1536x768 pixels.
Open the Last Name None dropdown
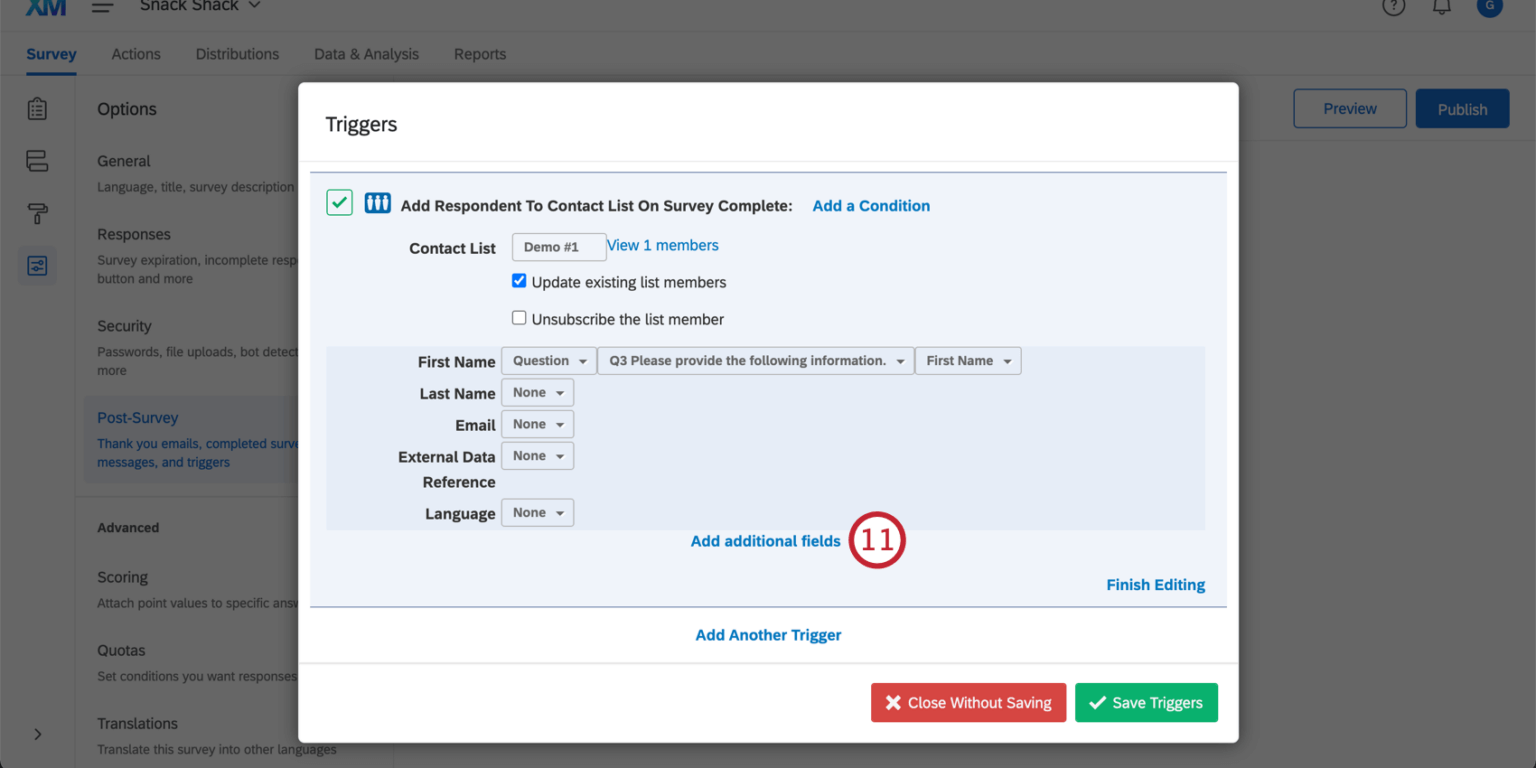pos(538,393)
